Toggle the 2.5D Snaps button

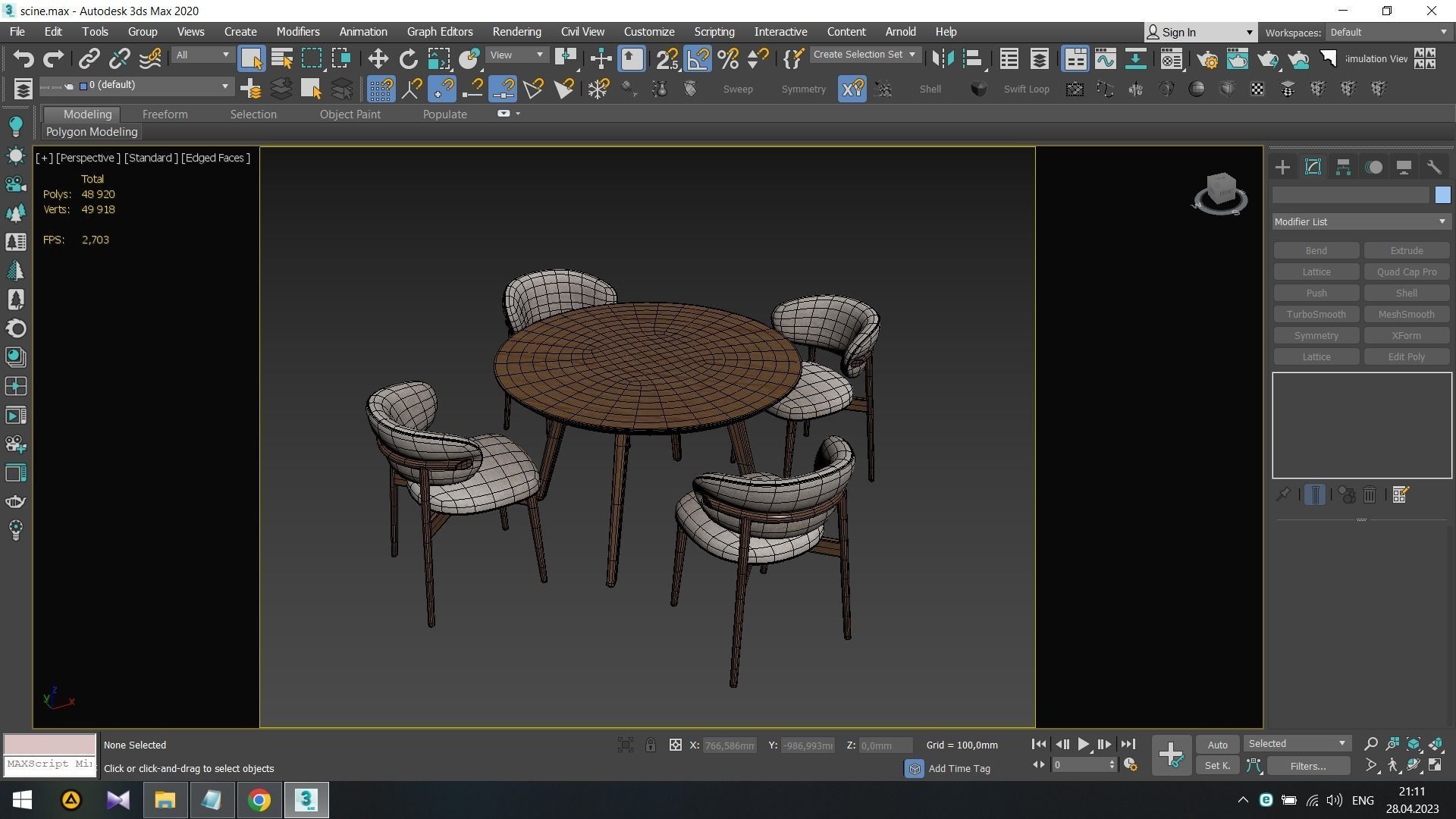point(667,59)
